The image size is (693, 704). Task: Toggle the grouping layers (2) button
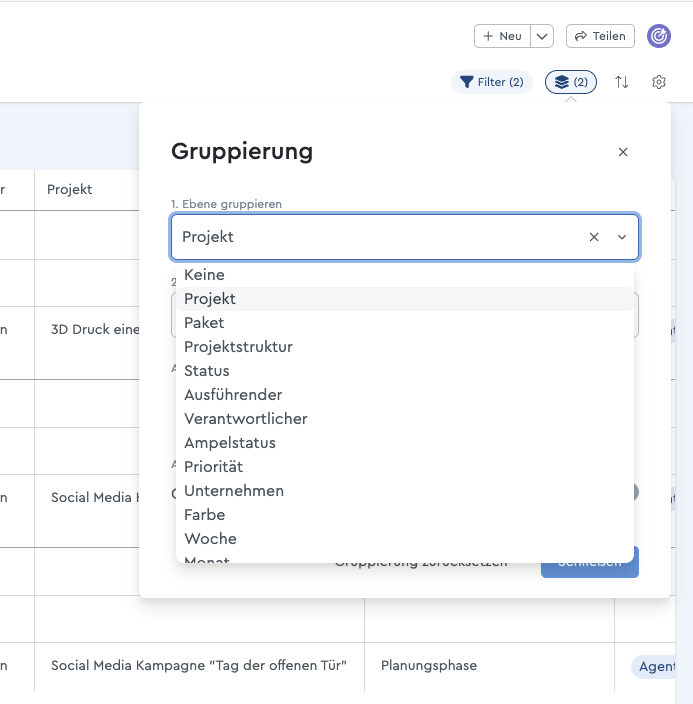[x=571, y=82]
